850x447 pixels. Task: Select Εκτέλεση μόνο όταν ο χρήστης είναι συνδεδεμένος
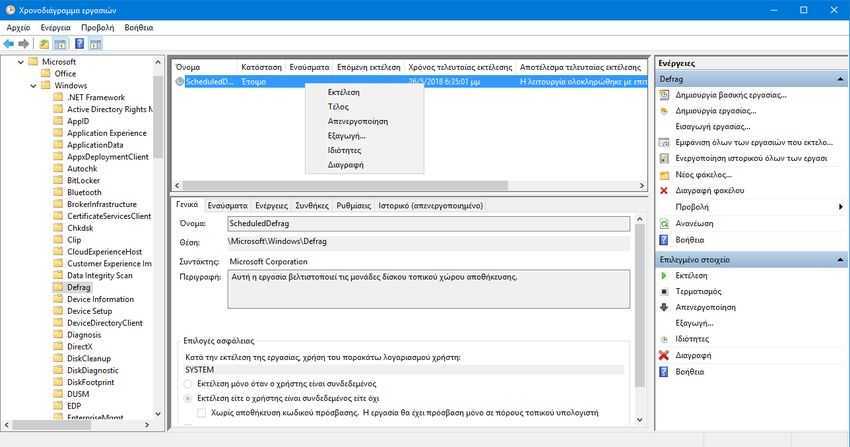[x=188, y=384]
